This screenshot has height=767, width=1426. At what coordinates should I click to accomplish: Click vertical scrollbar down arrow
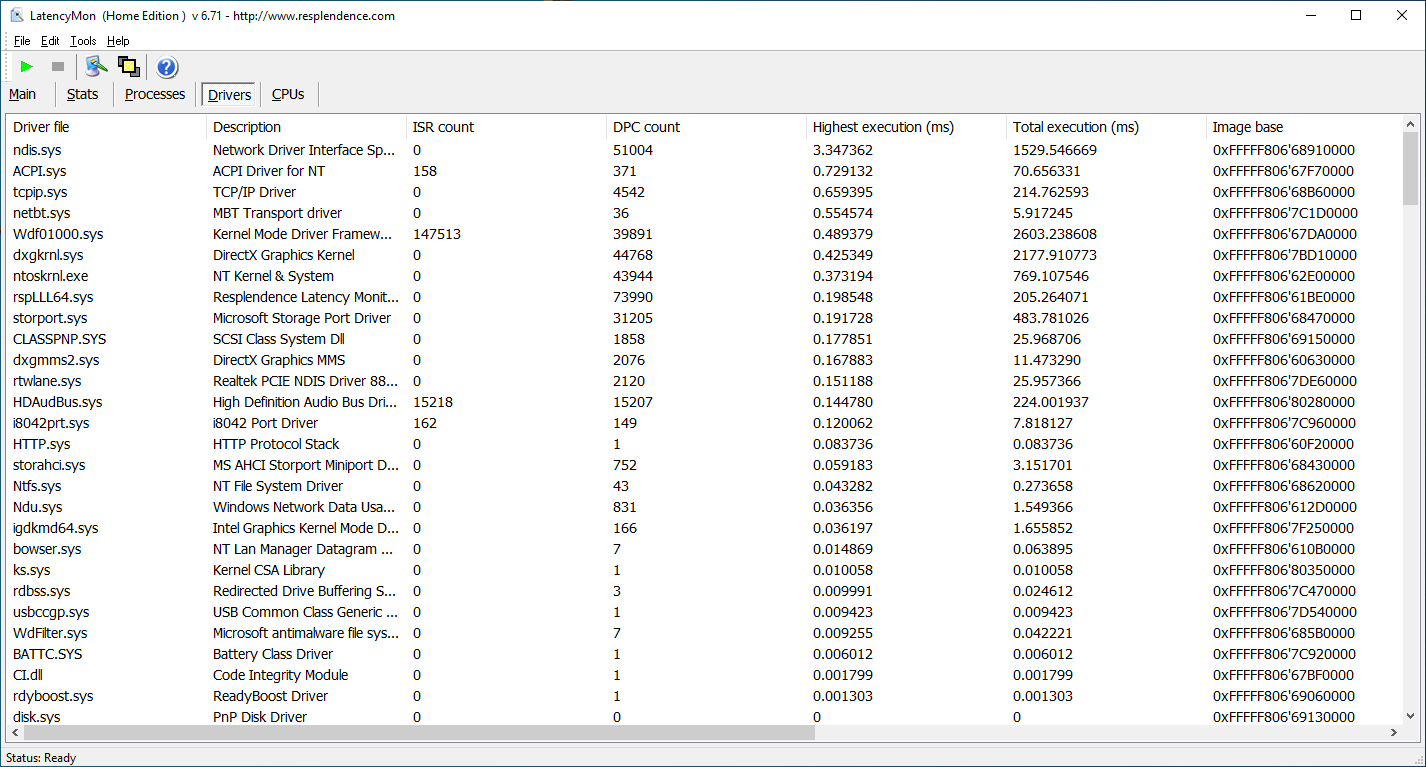click(x=1410, y=716)
